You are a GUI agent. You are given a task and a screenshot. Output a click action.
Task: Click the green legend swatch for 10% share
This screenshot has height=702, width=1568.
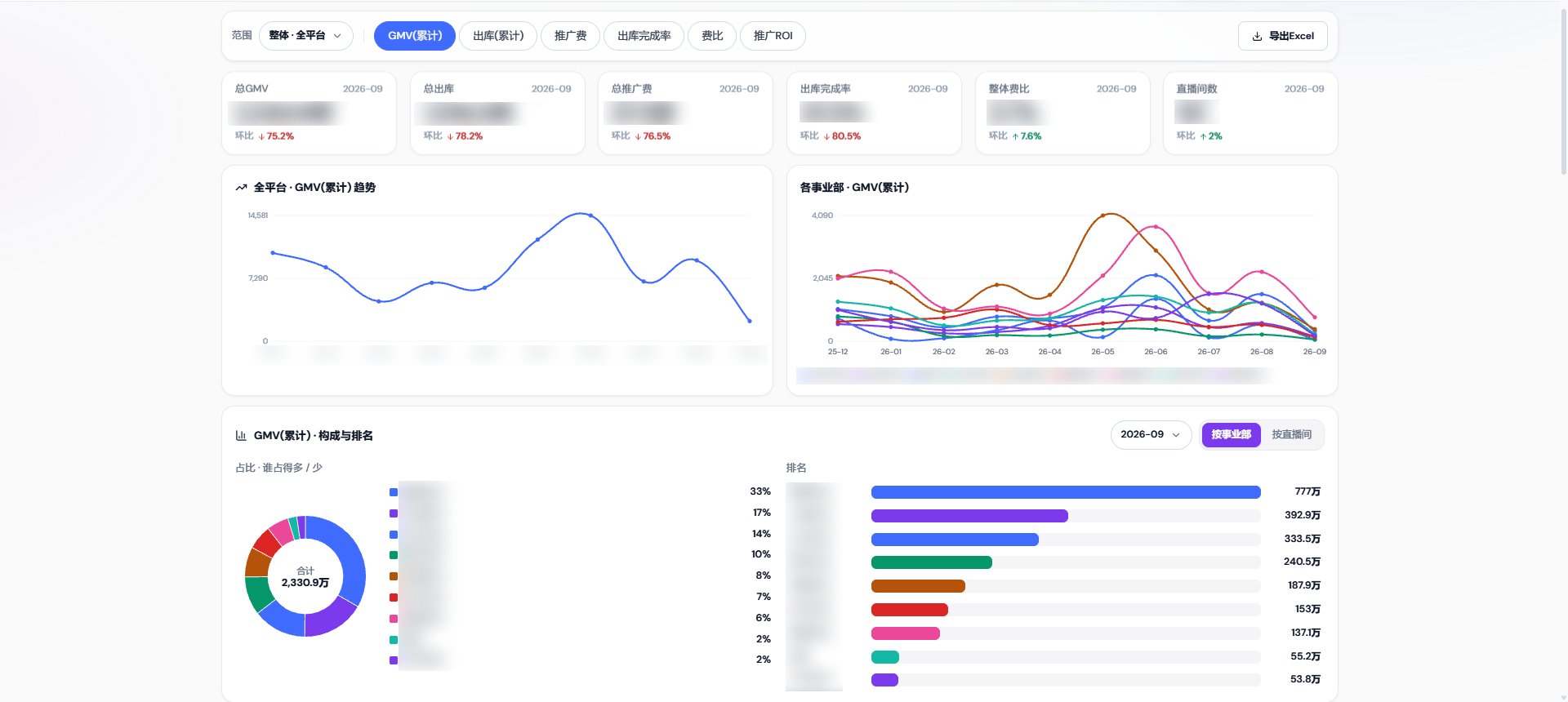pos(394,555)
